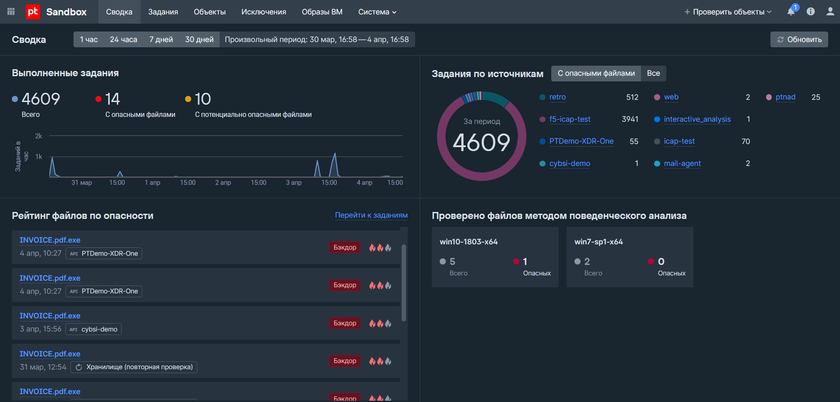
Task: Click the donut chart source ring
Action: point(441,140)
